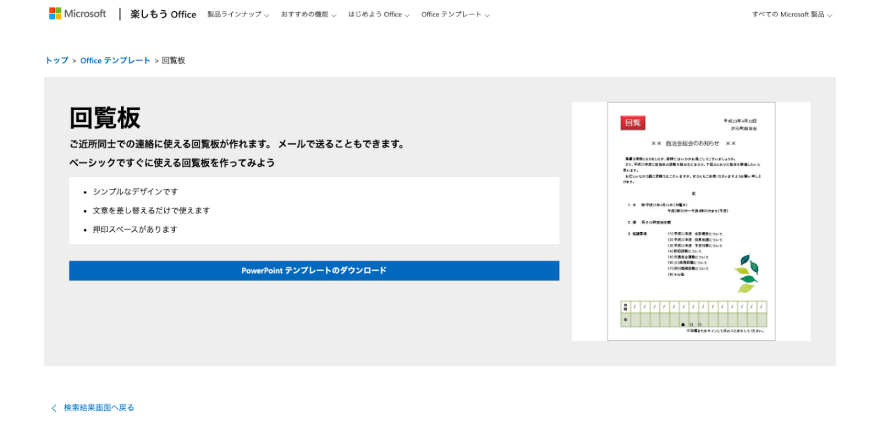Open the 回覧板 template preview image

[x=691, y=221]
